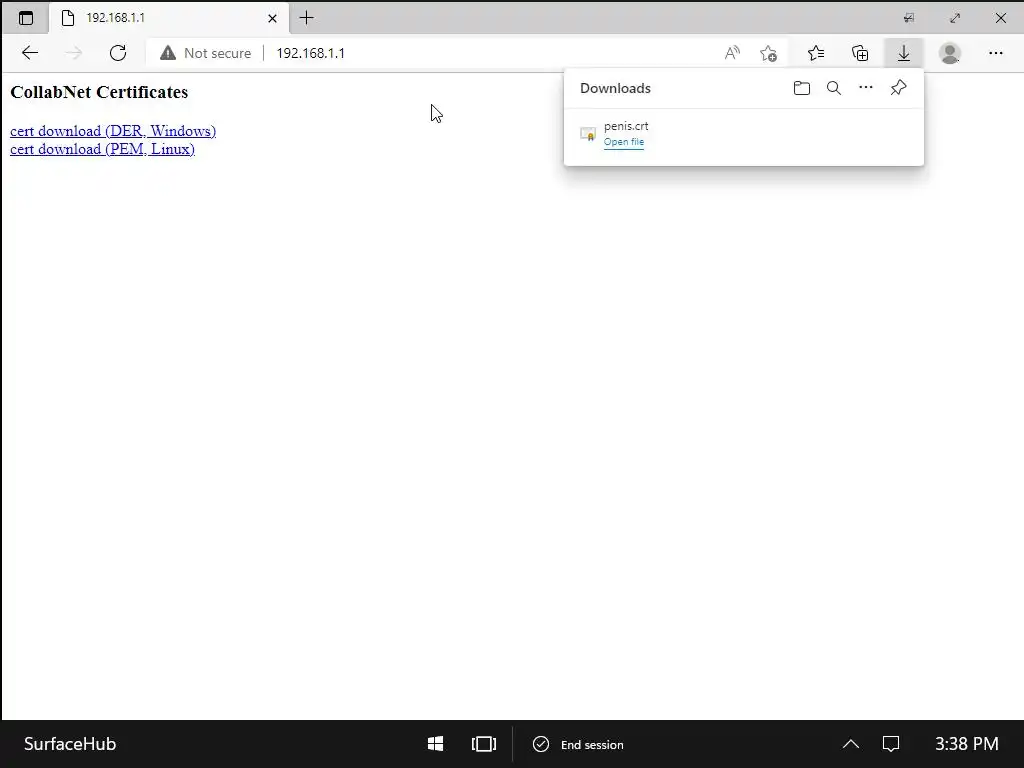Viewport: 1024px width, 768px height.
Task: Open the tab actions menu icon
Action: coord(25,18)
